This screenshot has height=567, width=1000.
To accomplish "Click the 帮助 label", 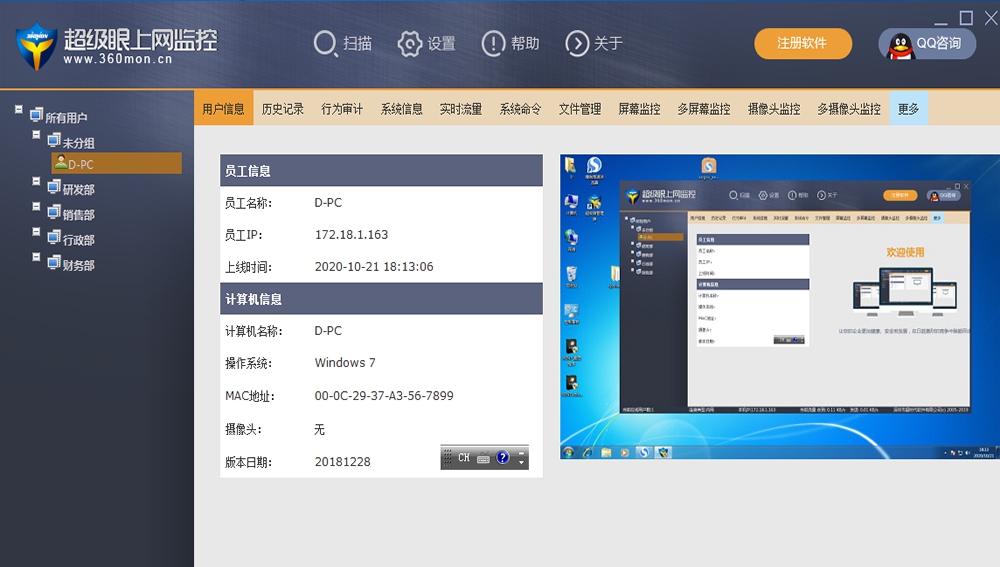I will pyautogui.click(x=525, y=43).
